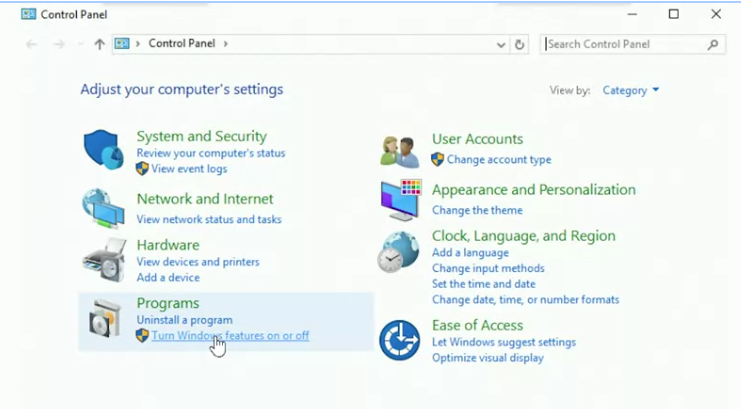Open the Appearance and Personalization monitor icon

click(401, 200)
